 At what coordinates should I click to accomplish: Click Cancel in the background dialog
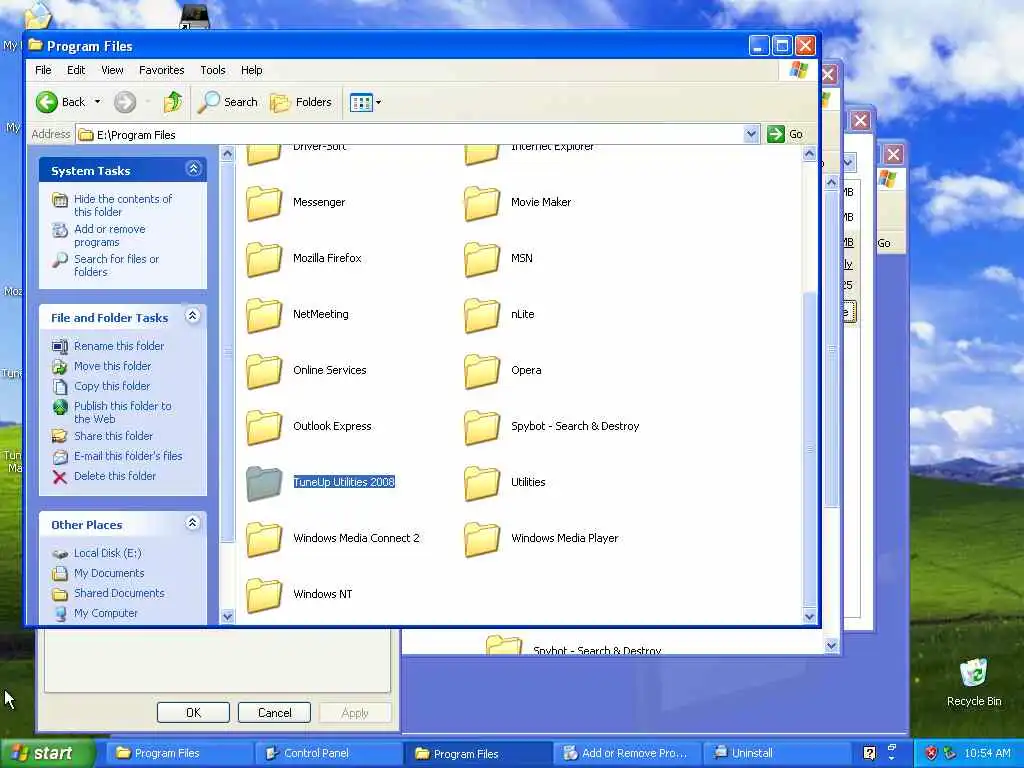[274, 712]
